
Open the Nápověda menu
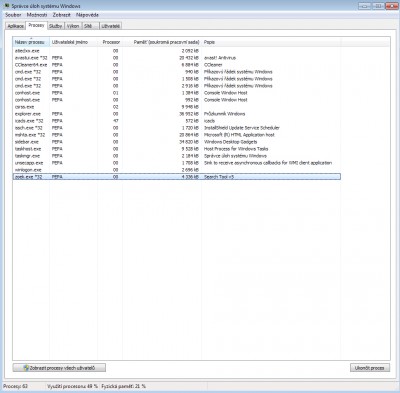coord(87,15)
